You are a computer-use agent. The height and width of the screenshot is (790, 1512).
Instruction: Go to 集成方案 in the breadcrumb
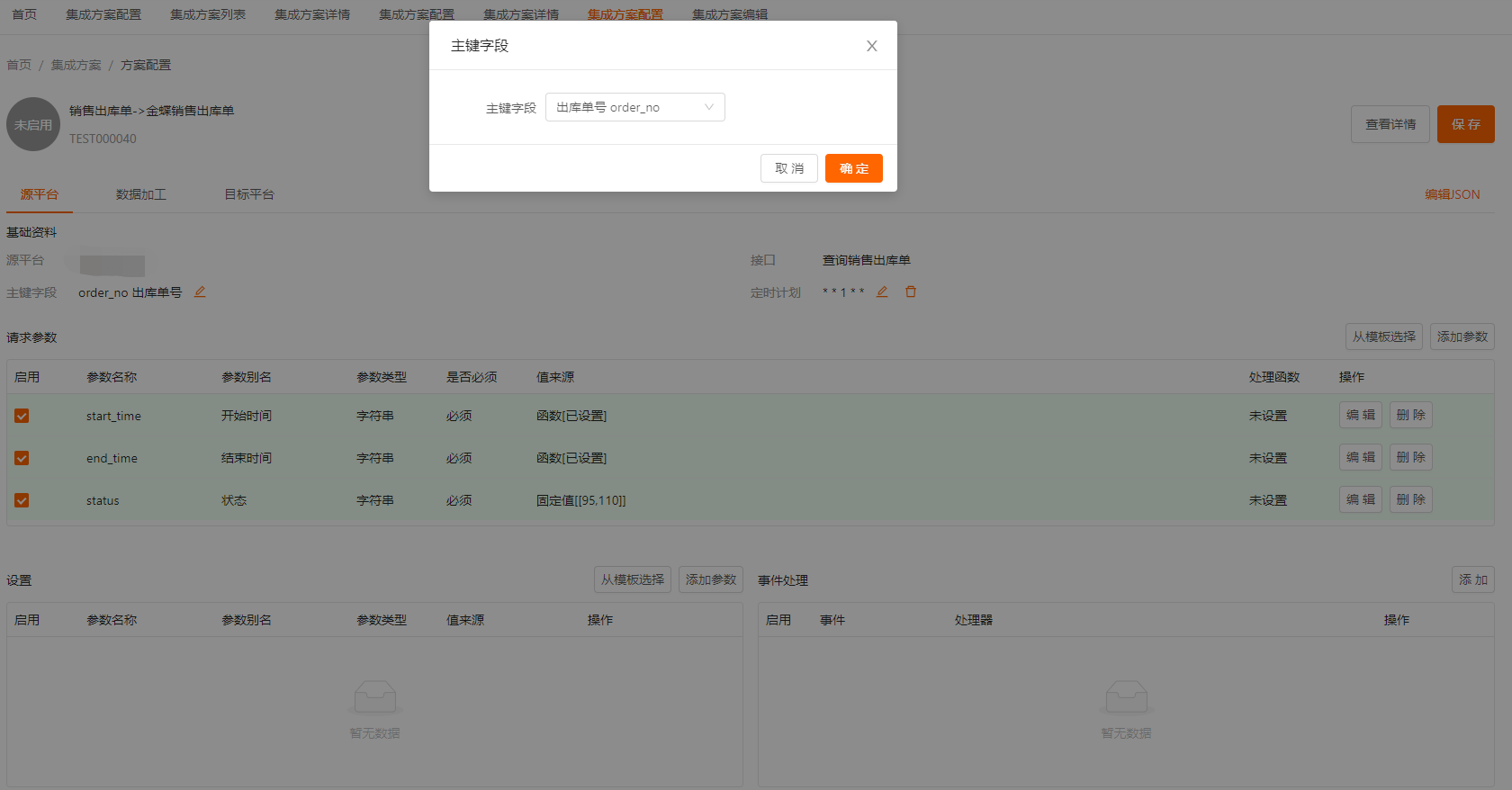point(76,65)
